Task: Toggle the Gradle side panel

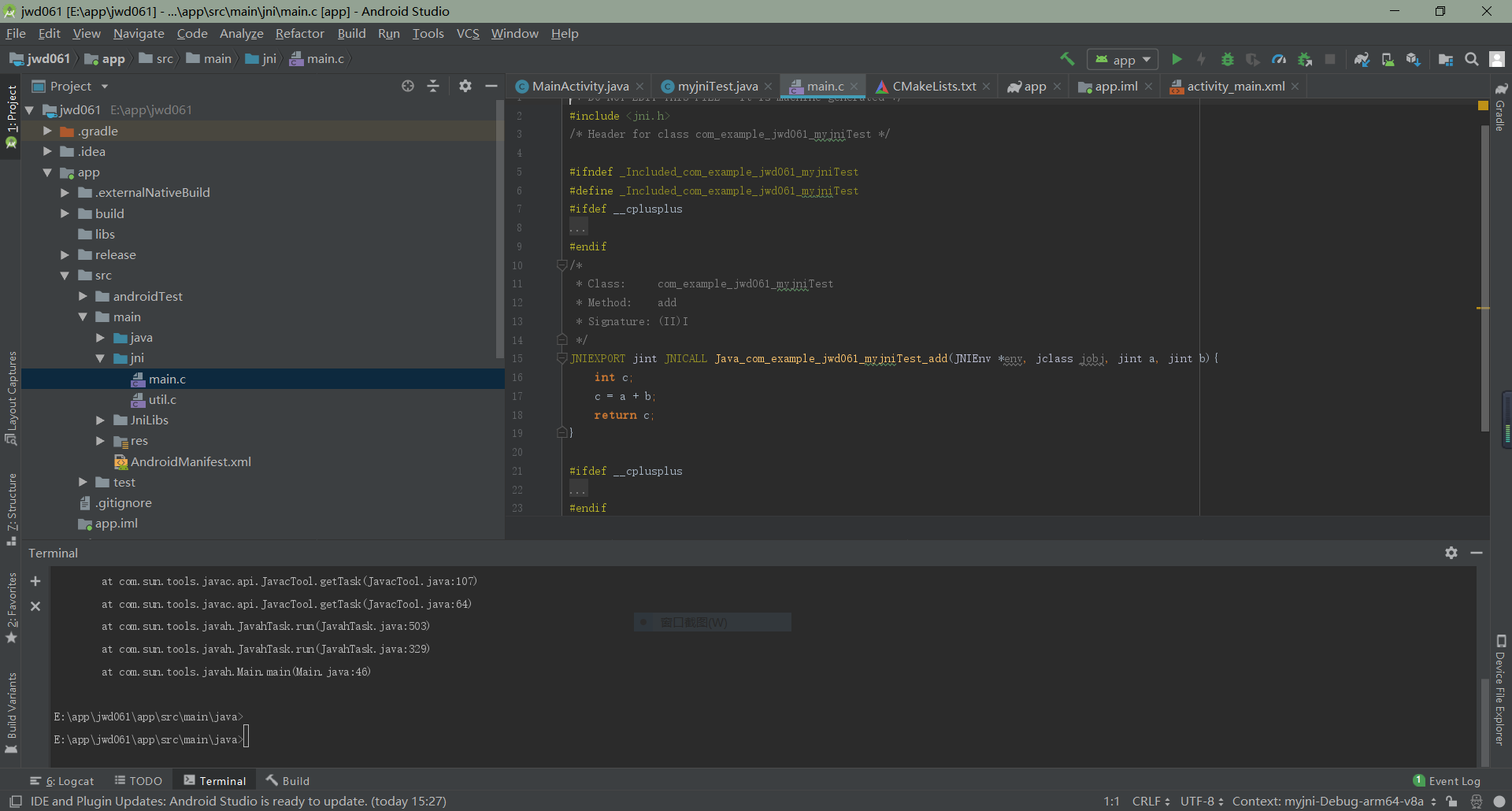Action: pyautogui.click(x=1500, y=107)
